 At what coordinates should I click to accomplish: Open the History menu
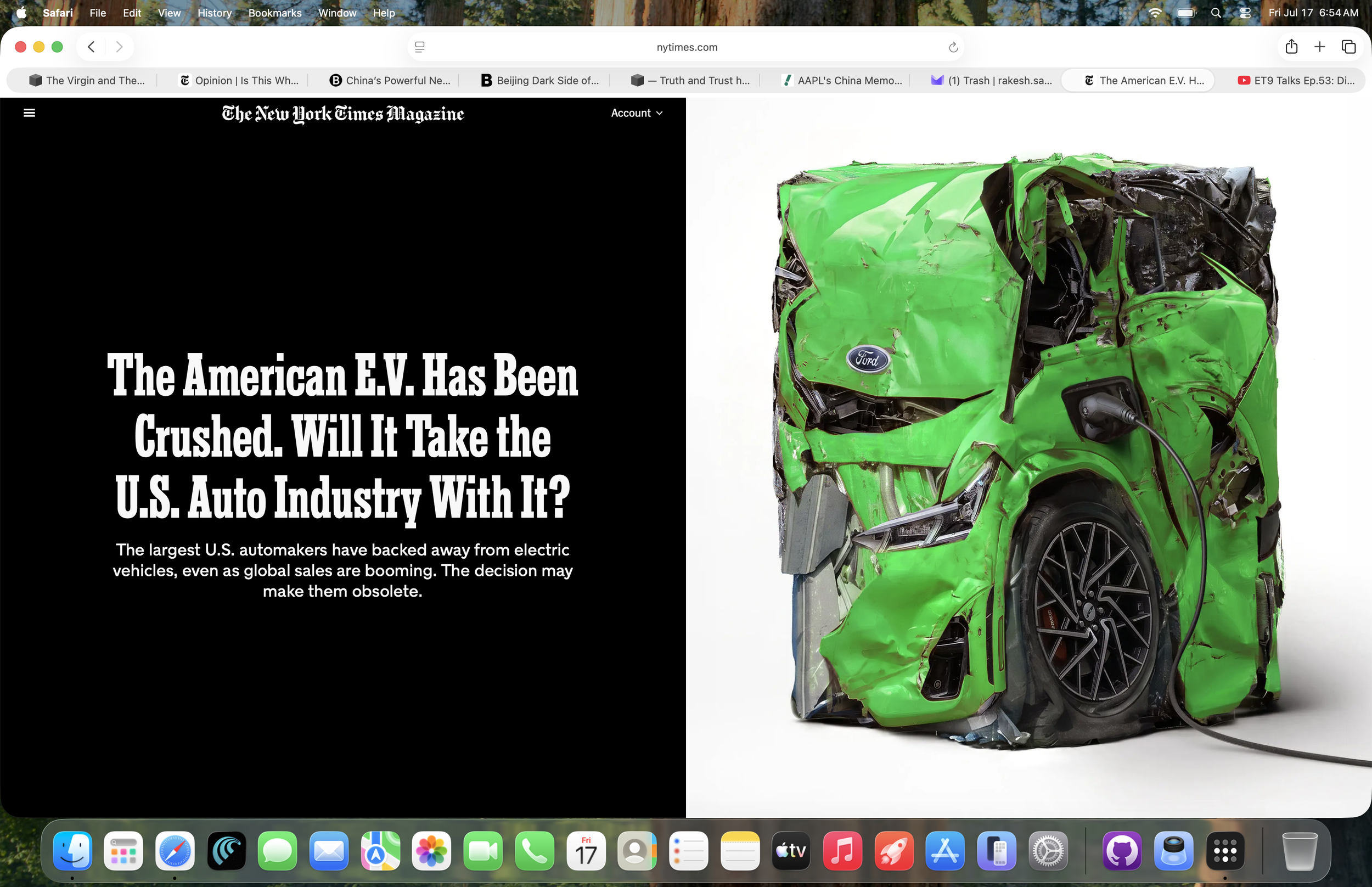point(214,13)
